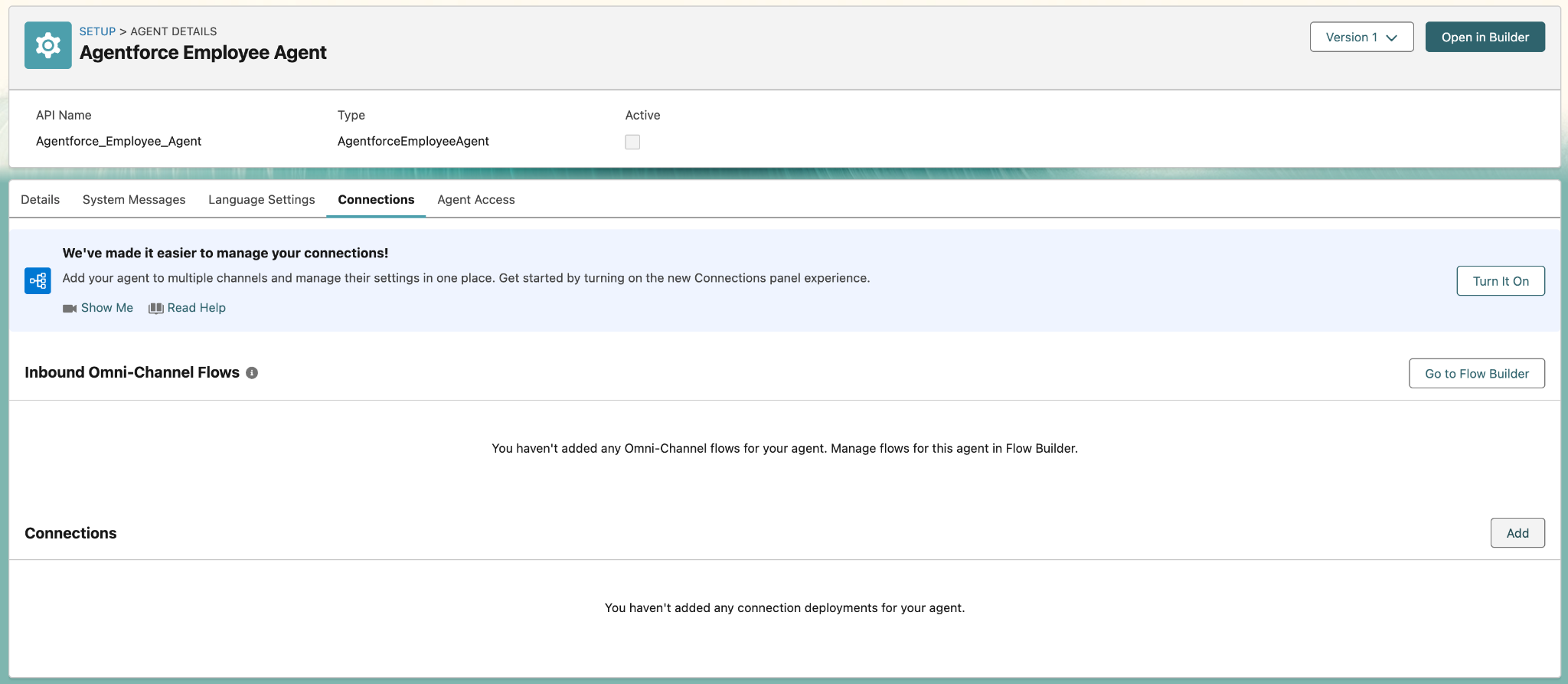The width and height of the screenshot is (1568, 684).
Task: Open the Read Help link
Action: click(197, 308)
